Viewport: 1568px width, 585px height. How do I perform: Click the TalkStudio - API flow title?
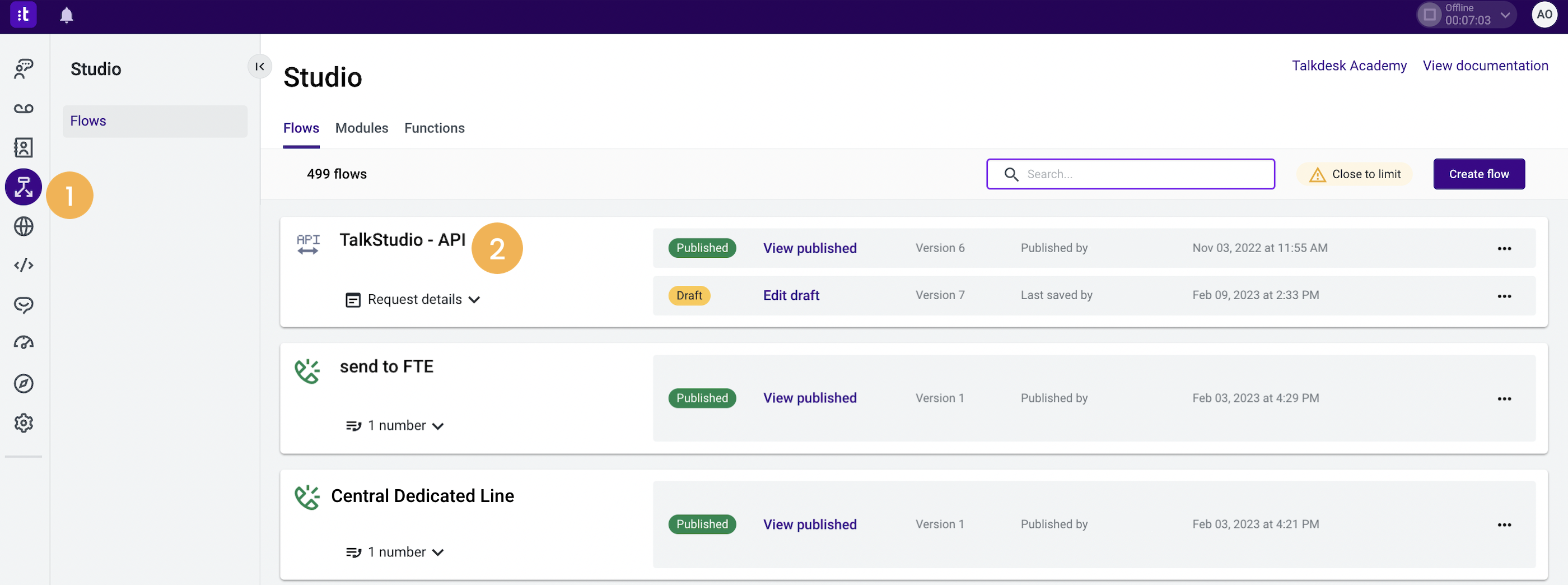tap(402, 240)
